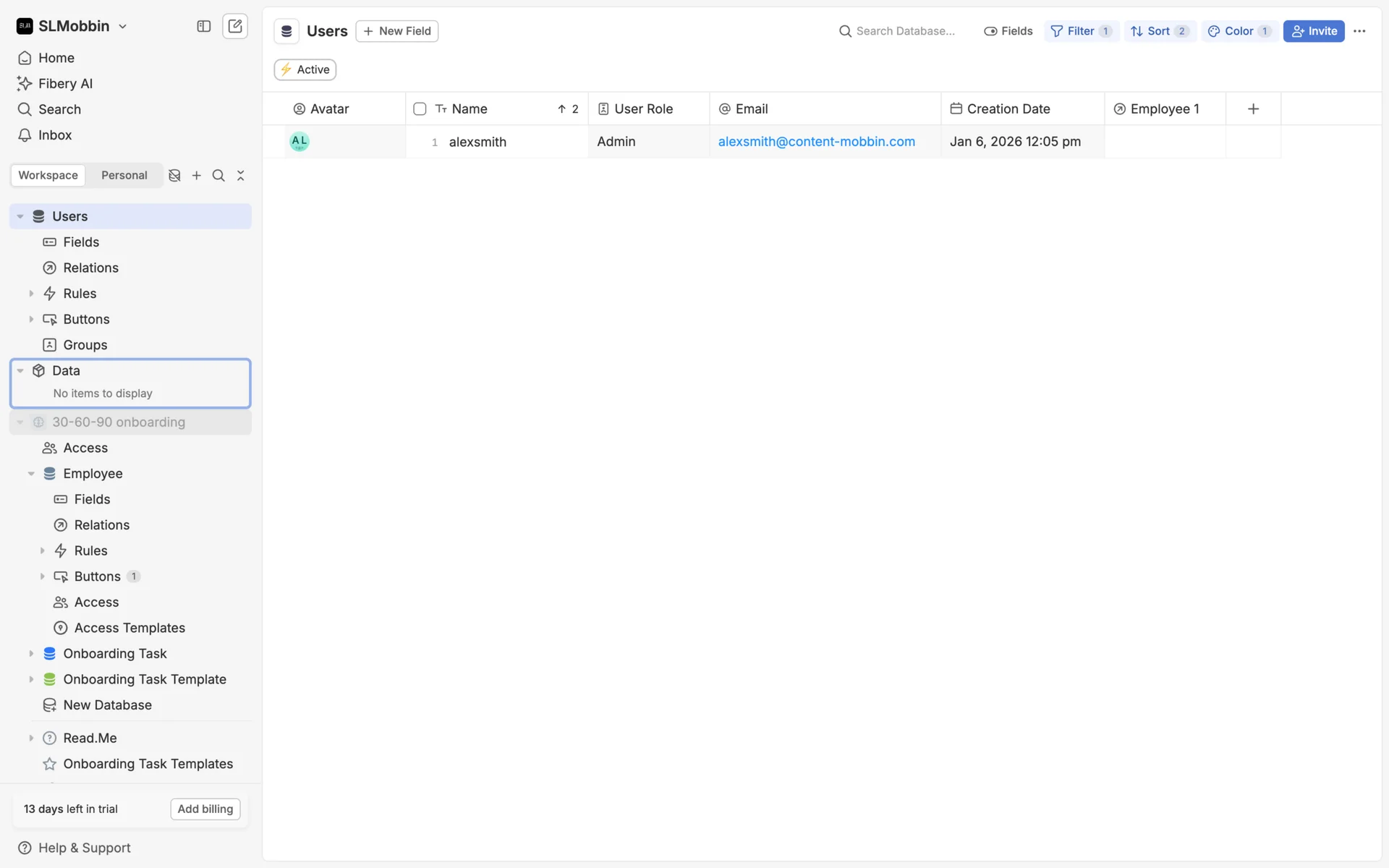Click the plus icon next to Personal tab
Image resolution: width=1389 pixels, height=868 pixels.
point(197,175)
